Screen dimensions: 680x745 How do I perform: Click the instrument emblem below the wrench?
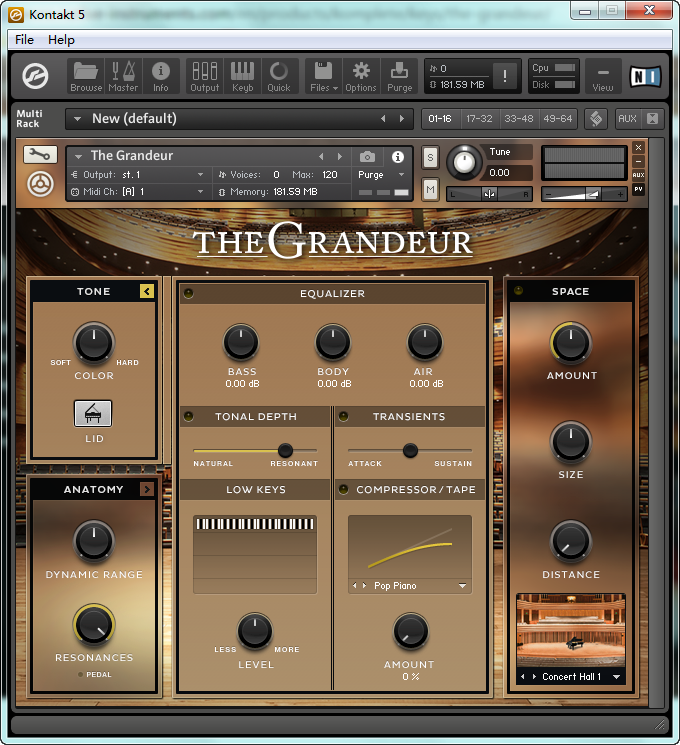click(x=40, y=184)
